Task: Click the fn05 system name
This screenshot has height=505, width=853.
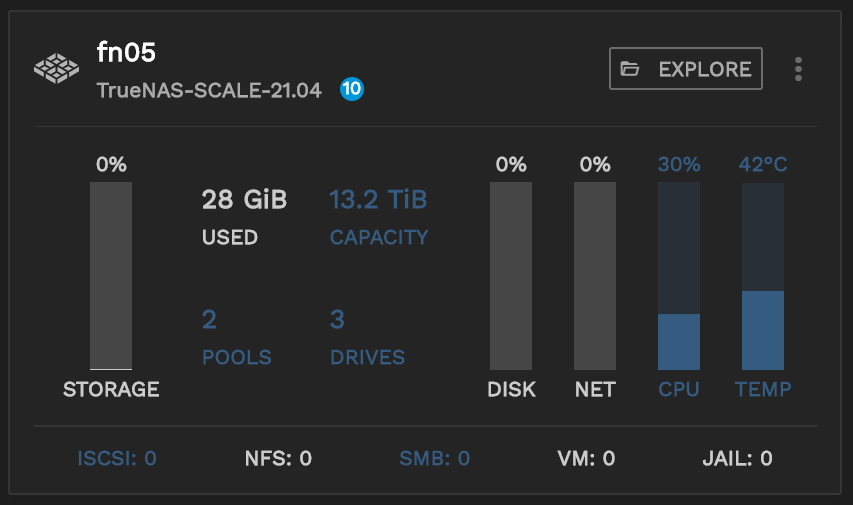Action: (x=126, y=53)
